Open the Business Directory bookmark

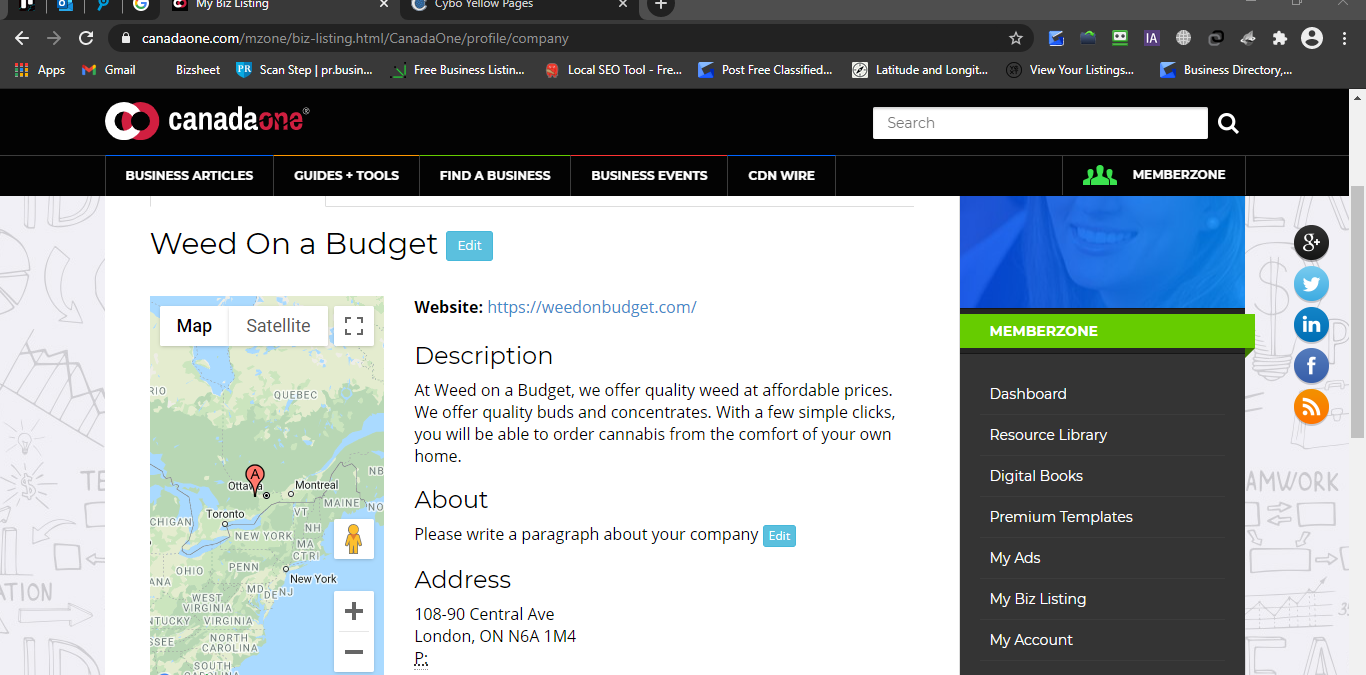coord(1226,70)
